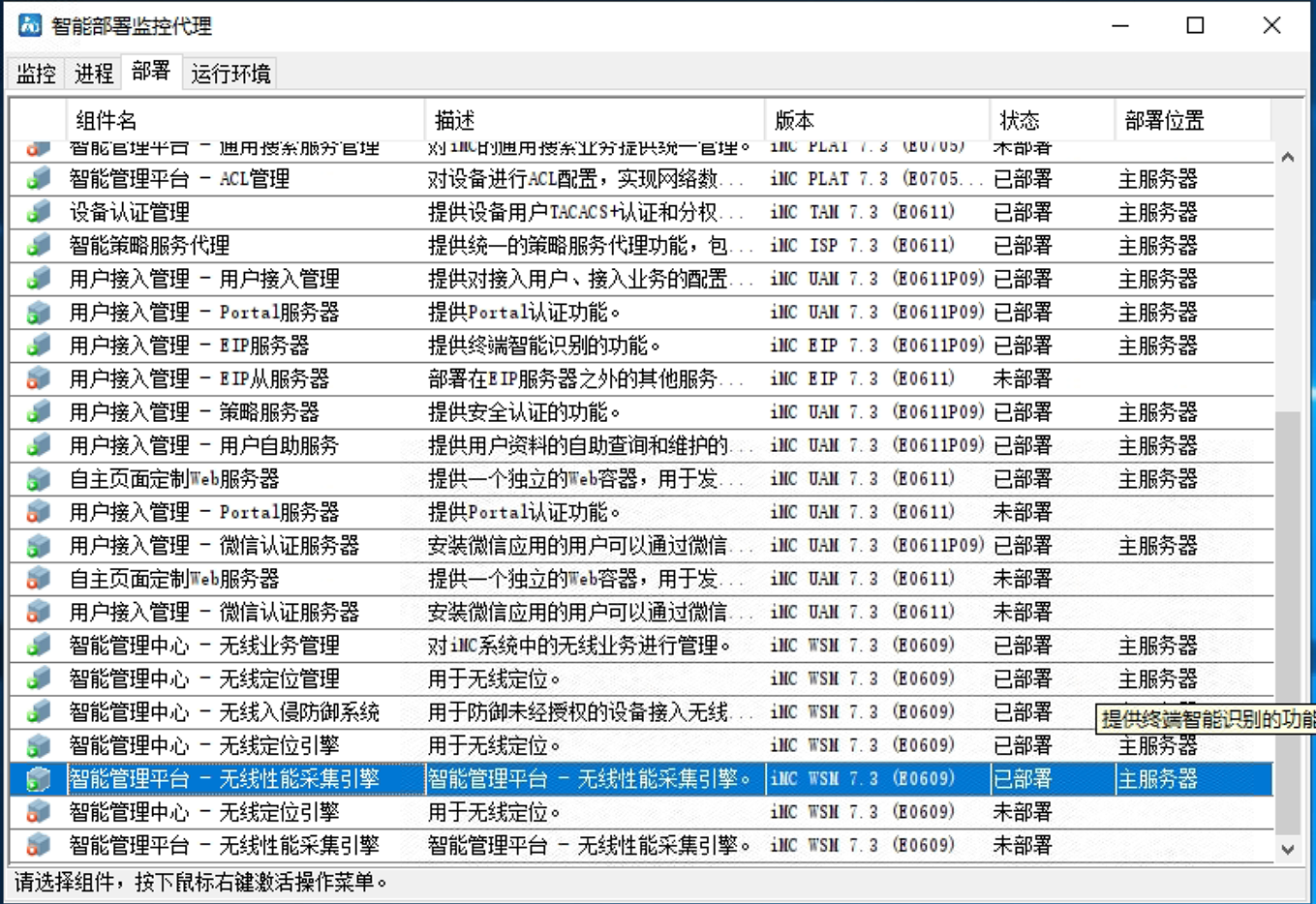1316x904 pixels.
Task: Select the 智能策略服务代理 component name
Action: pyautogui.click(x=149, y=246)
